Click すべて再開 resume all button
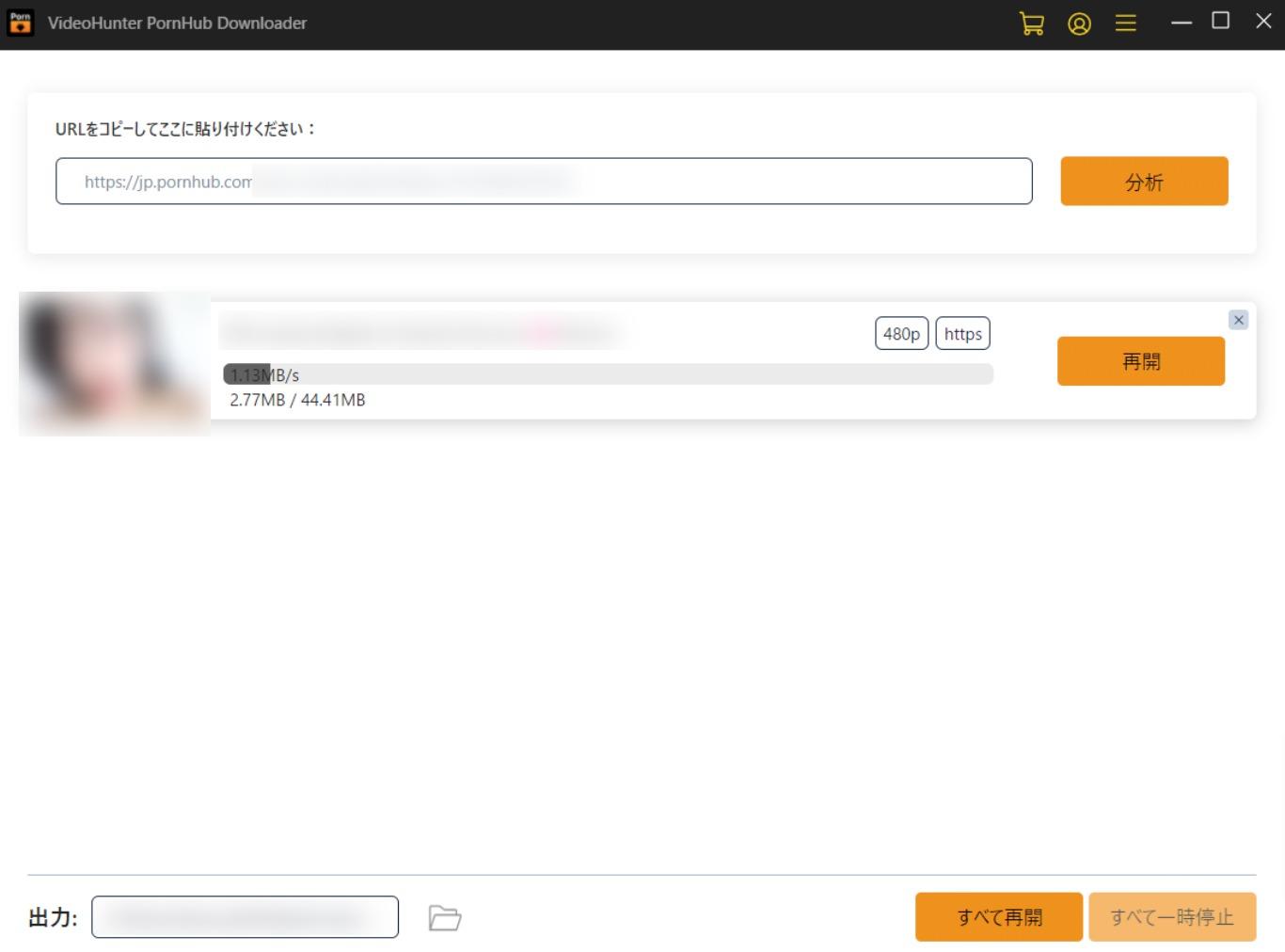The height and width of the screenshot is (952, 1285). 999,917
